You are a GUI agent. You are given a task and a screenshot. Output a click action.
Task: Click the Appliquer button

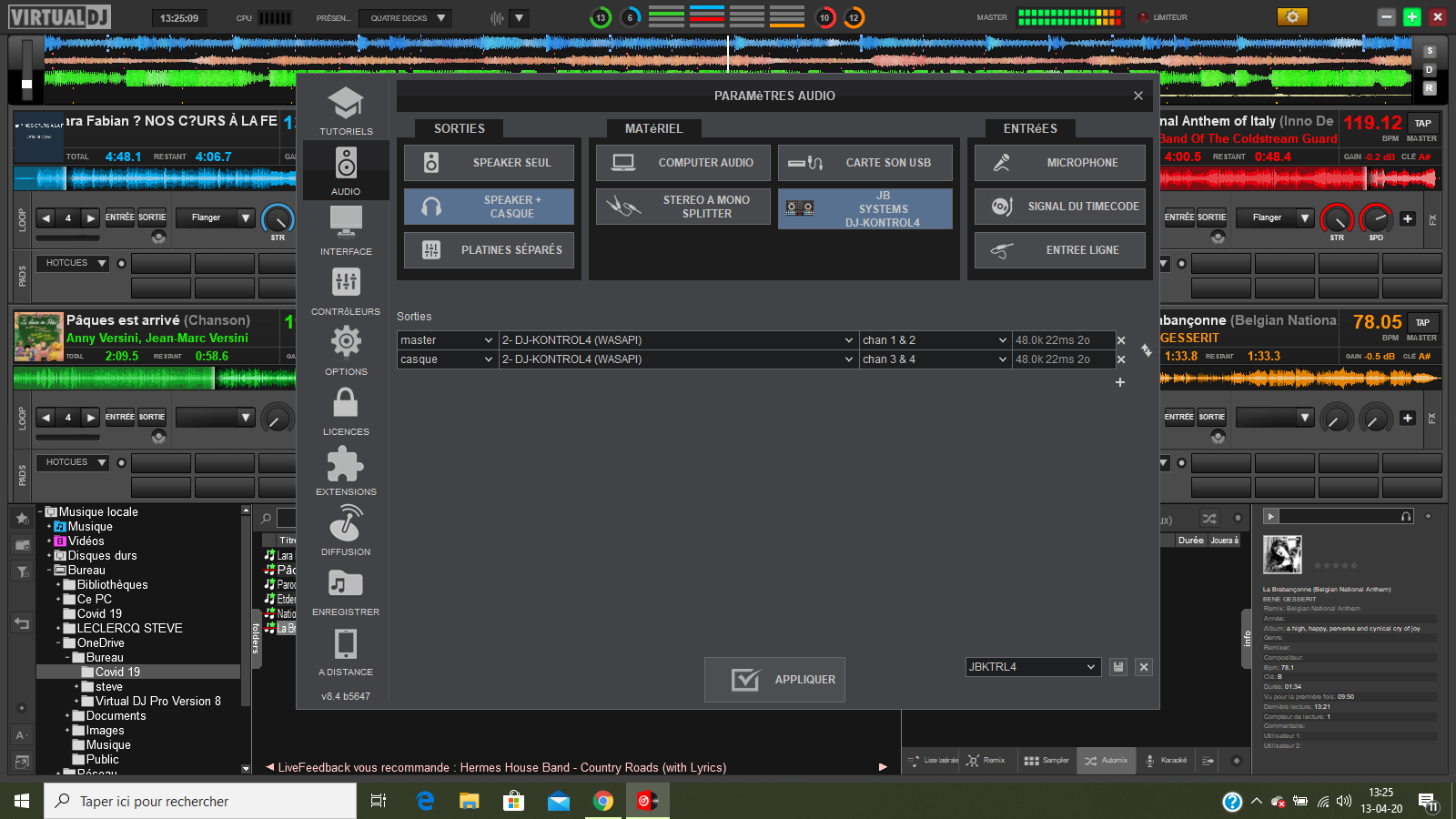(774, 680)
